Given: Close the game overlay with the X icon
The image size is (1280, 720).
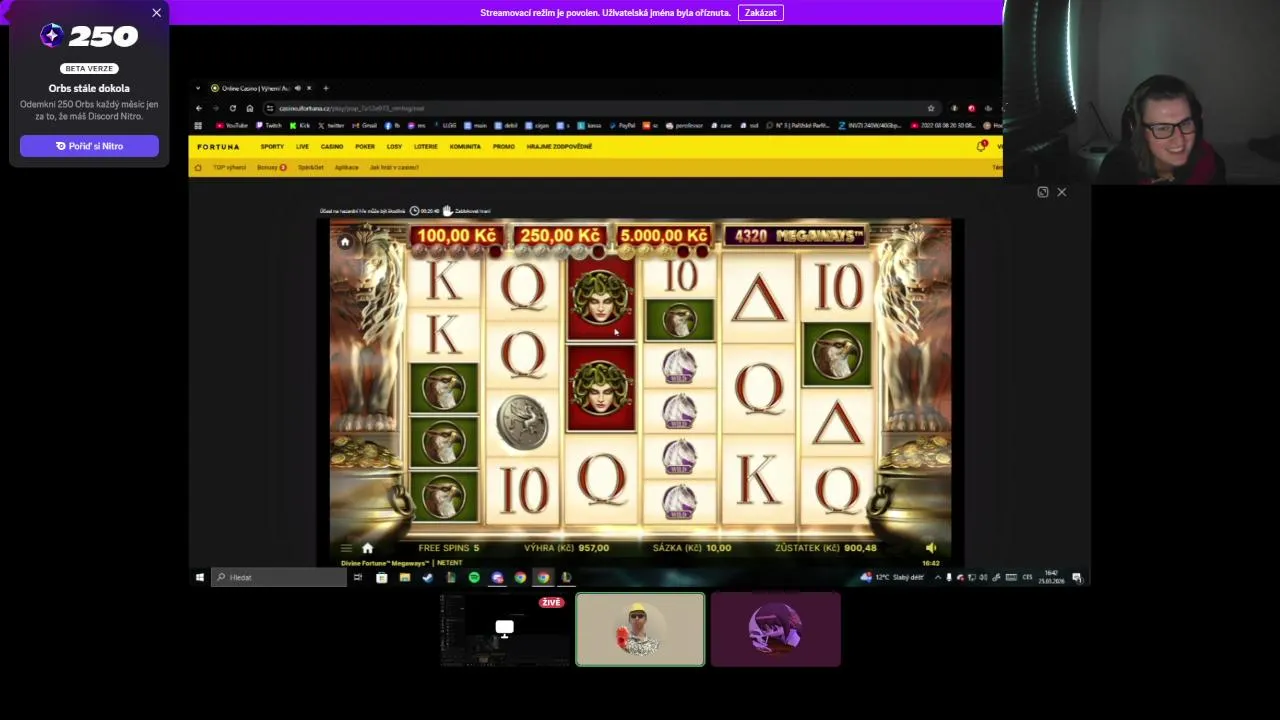Looking at the screenshot, I should tap(1062, 192).
